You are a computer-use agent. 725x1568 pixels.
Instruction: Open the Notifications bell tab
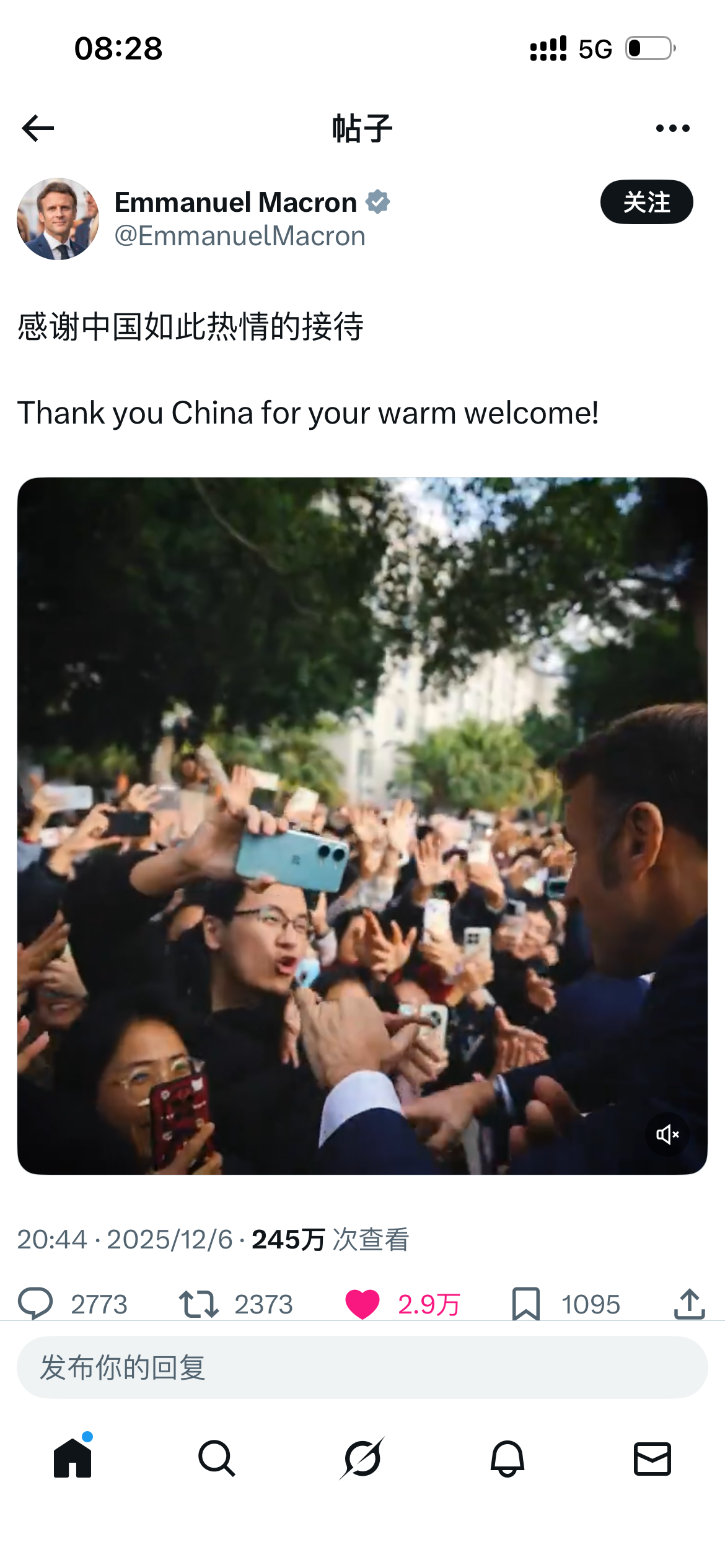click(507, 1458)
